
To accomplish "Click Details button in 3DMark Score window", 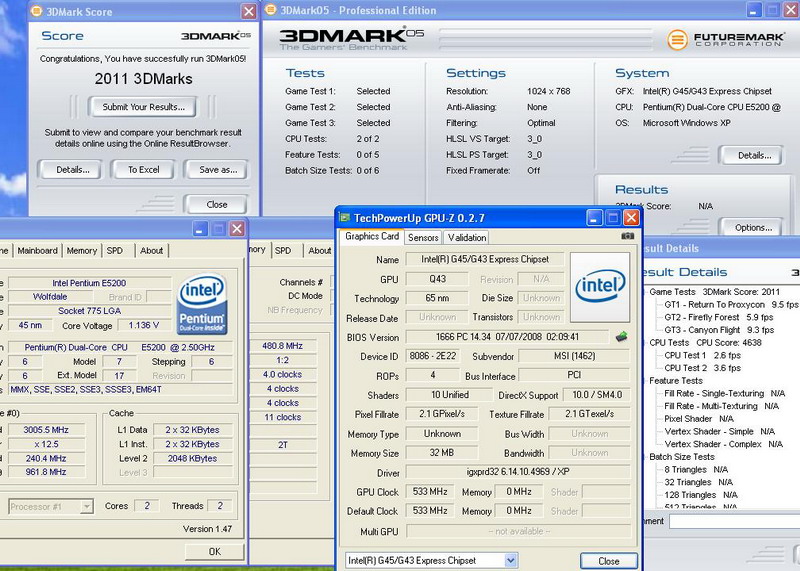I will (x=72, y=169).
